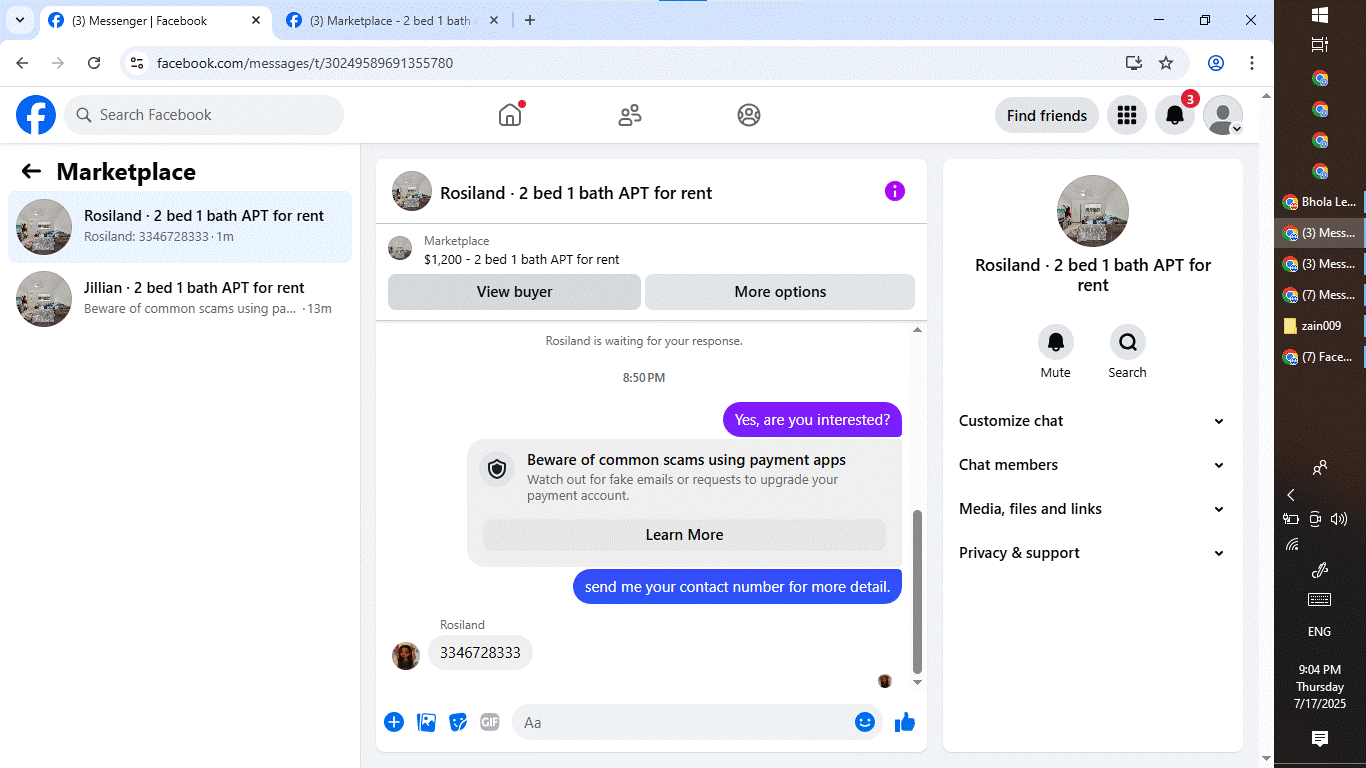Screen dimensions: 1366x768
Task: Open the Windows notification center
Action: pos(1319,738)
